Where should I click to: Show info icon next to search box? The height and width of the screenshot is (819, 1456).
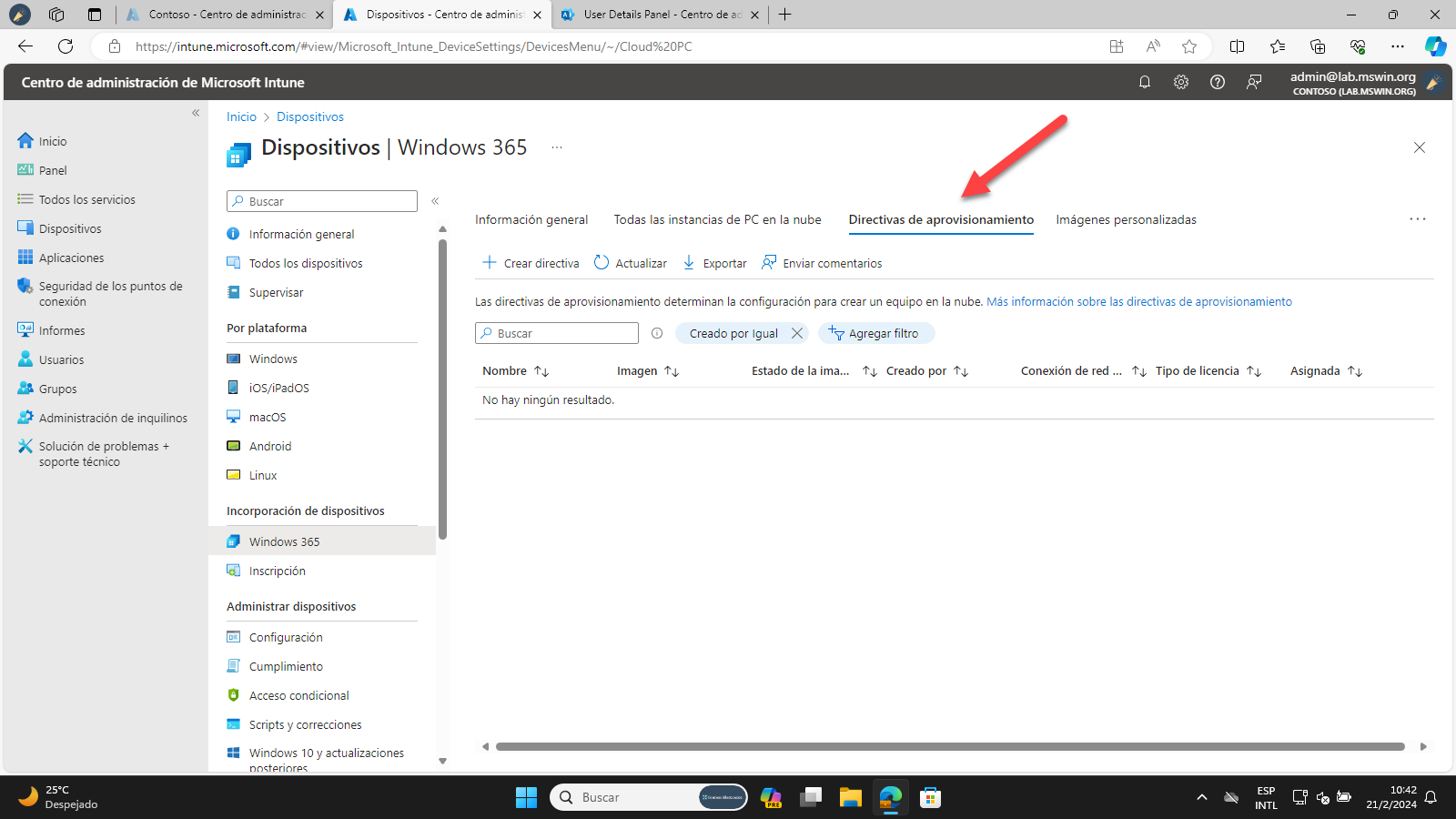[x=657, y=333]
